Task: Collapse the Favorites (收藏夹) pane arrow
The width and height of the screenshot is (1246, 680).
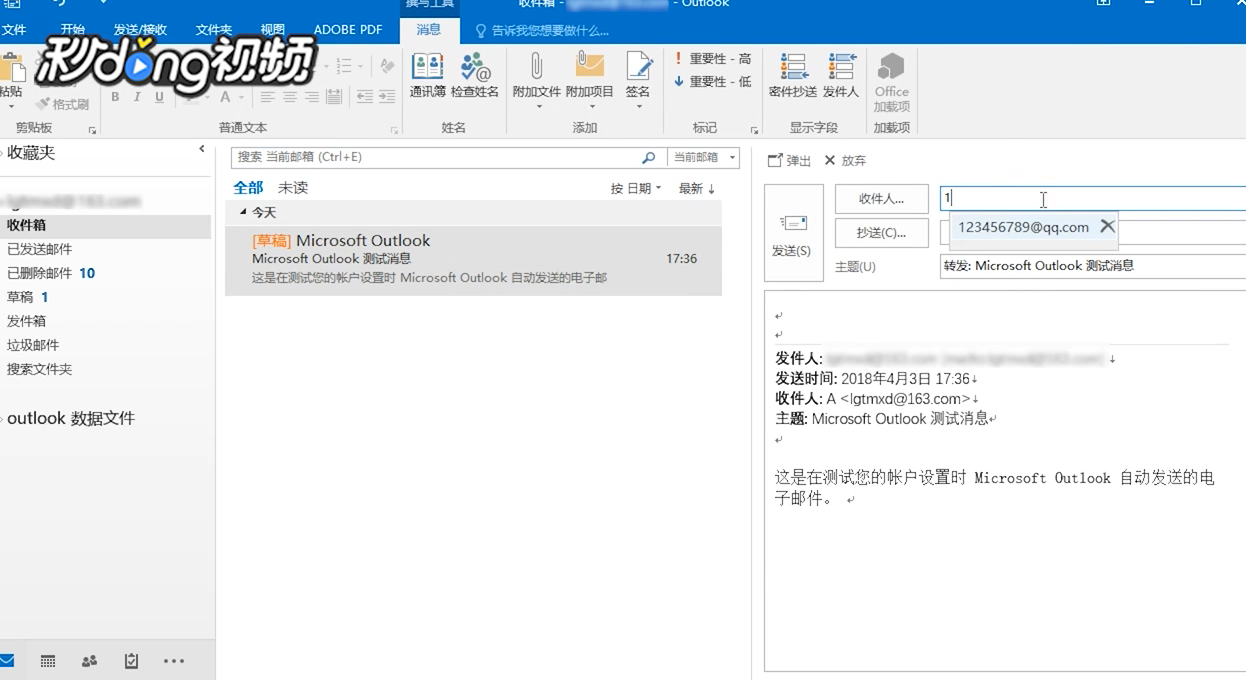Action: click(201, 149)
